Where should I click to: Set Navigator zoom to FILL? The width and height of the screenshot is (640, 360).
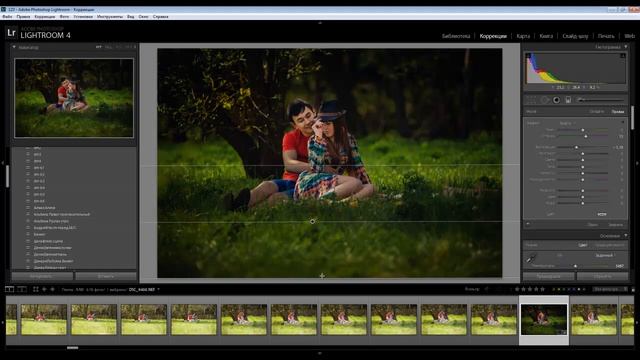click(x=108, y=47)
